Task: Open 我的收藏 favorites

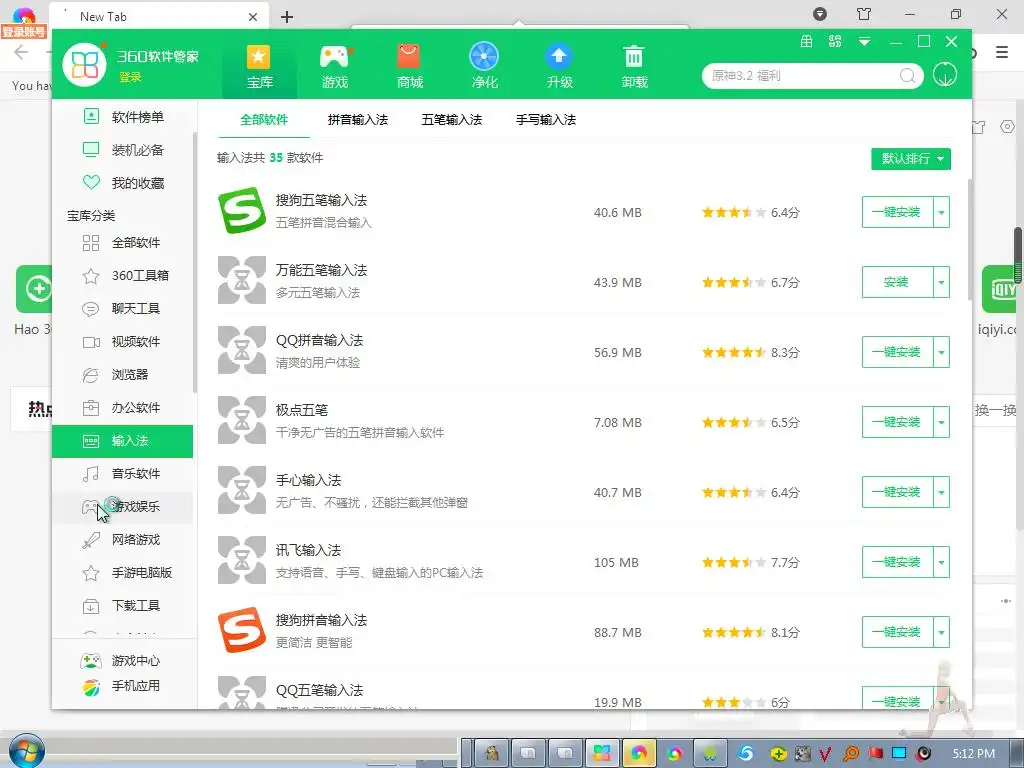Action: point(124,183)
